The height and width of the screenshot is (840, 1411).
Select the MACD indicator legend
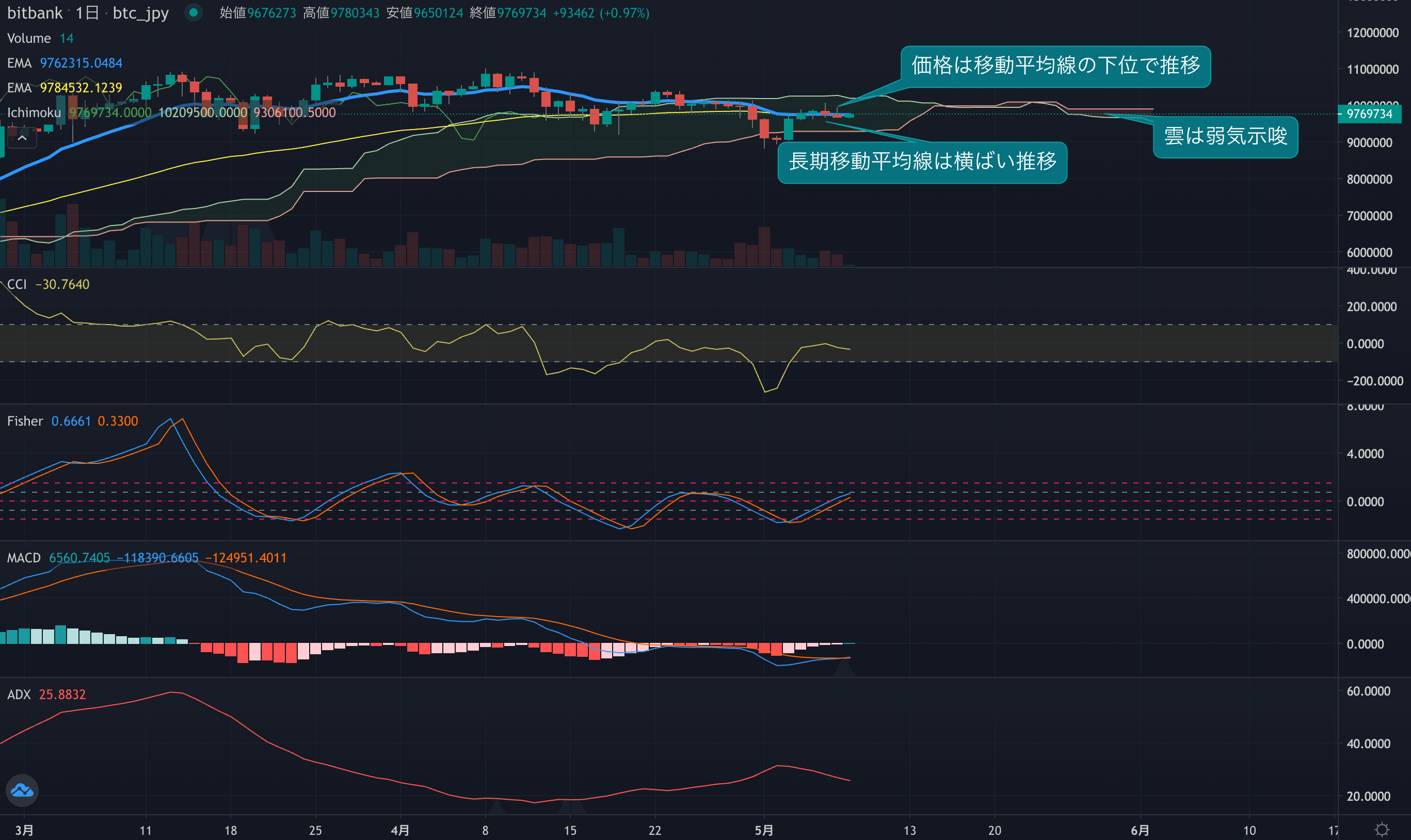coord(24,558)
